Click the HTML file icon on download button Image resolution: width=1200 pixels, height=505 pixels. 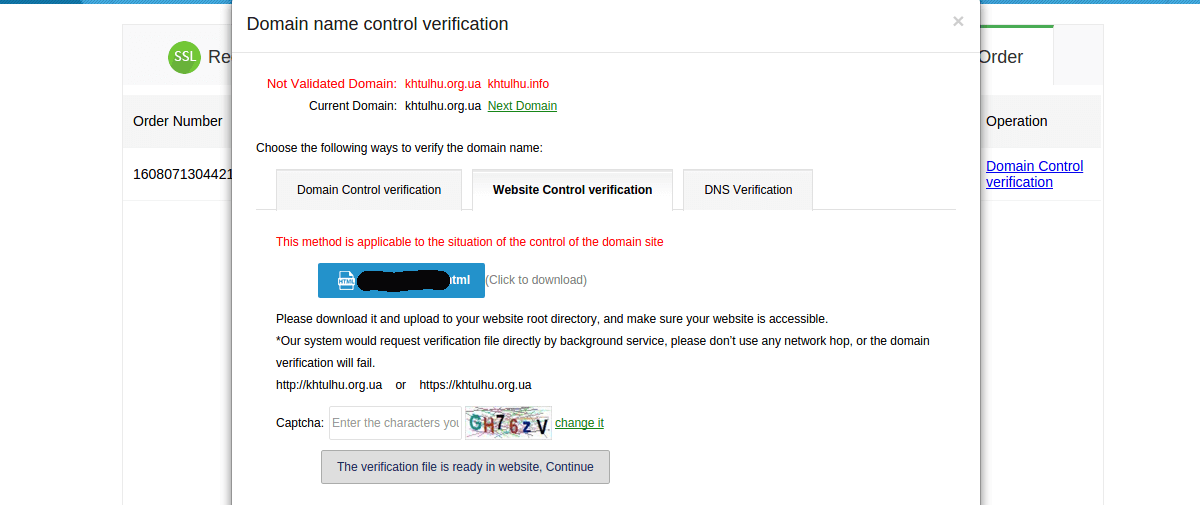click(347, 281)
